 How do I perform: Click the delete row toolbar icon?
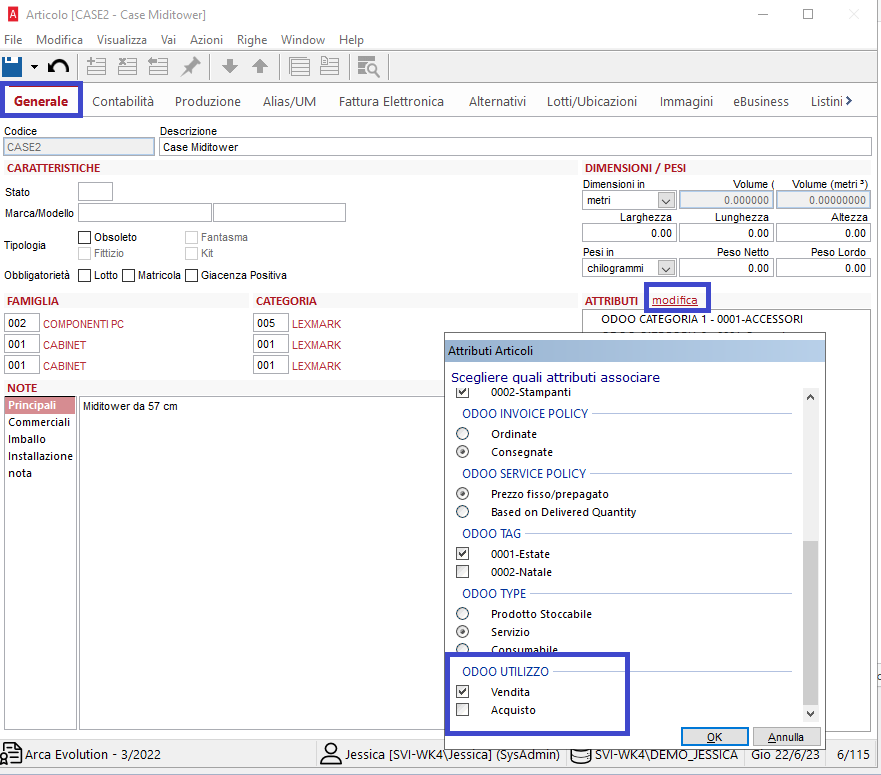pos(127,67)
